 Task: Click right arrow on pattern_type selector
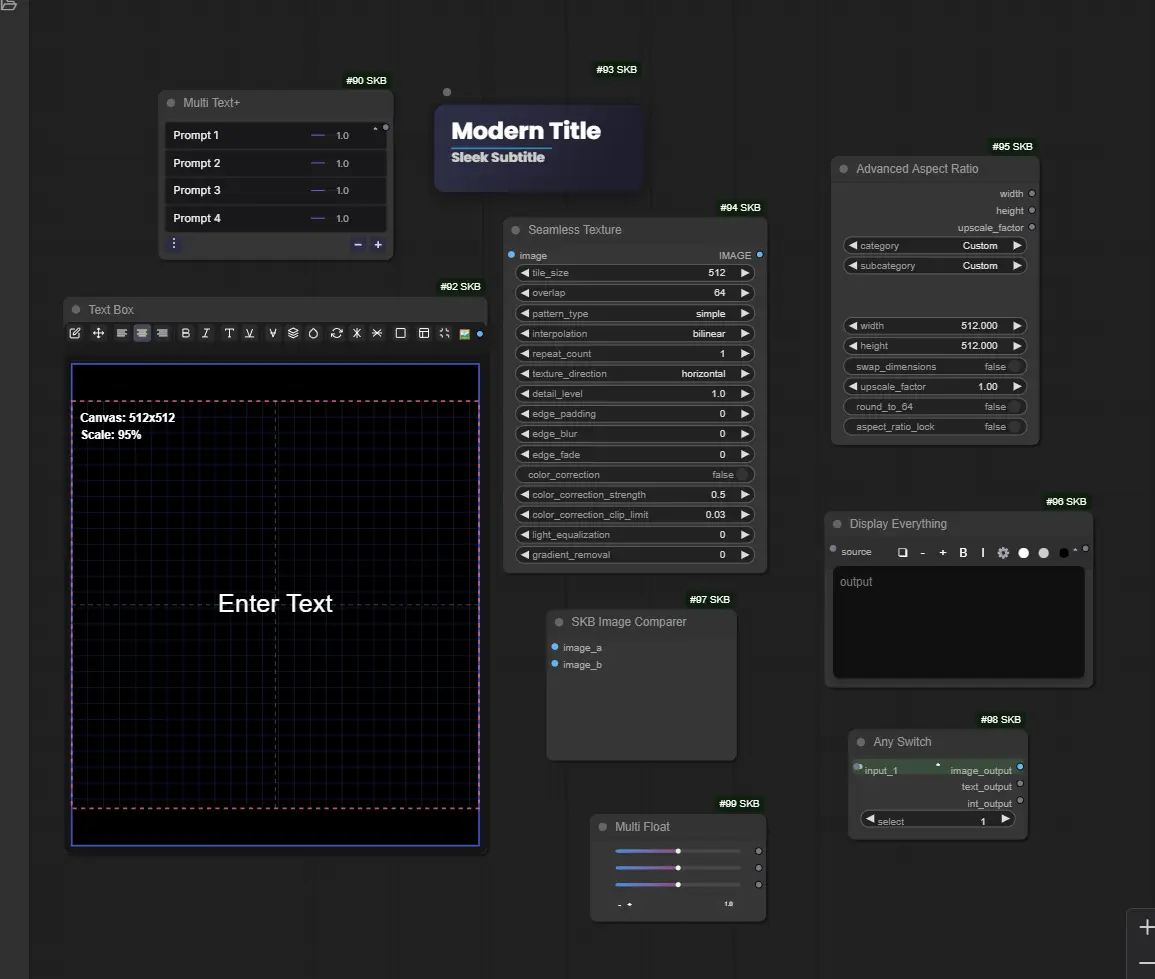744,314
